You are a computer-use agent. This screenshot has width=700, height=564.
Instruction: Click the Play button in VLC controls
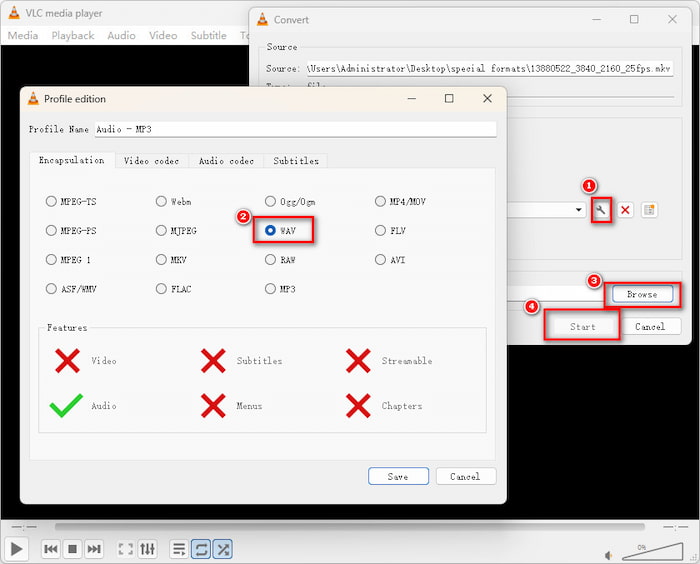[x=16, y=549]
